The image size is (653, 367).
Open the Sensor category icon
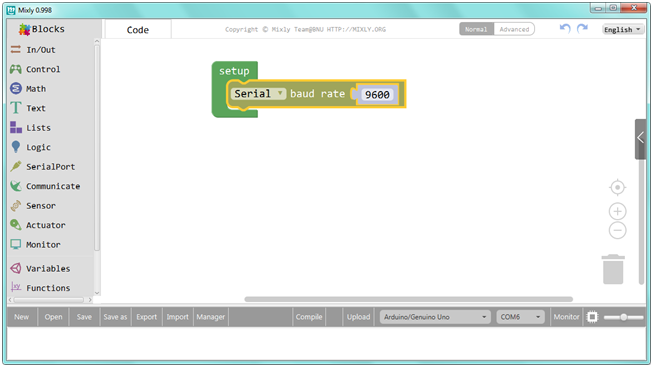15,205
